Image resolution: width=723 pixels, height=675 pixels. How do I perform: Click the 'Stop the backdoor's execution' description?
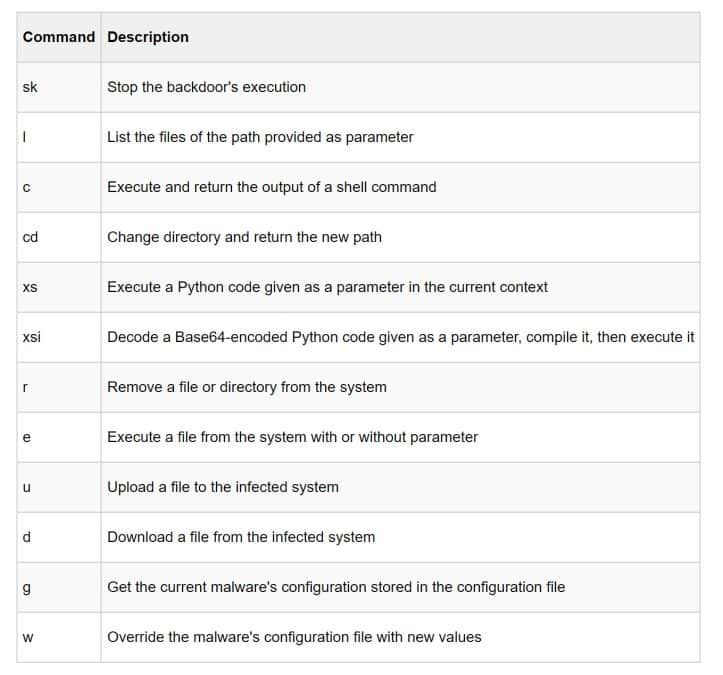(207, 87)
